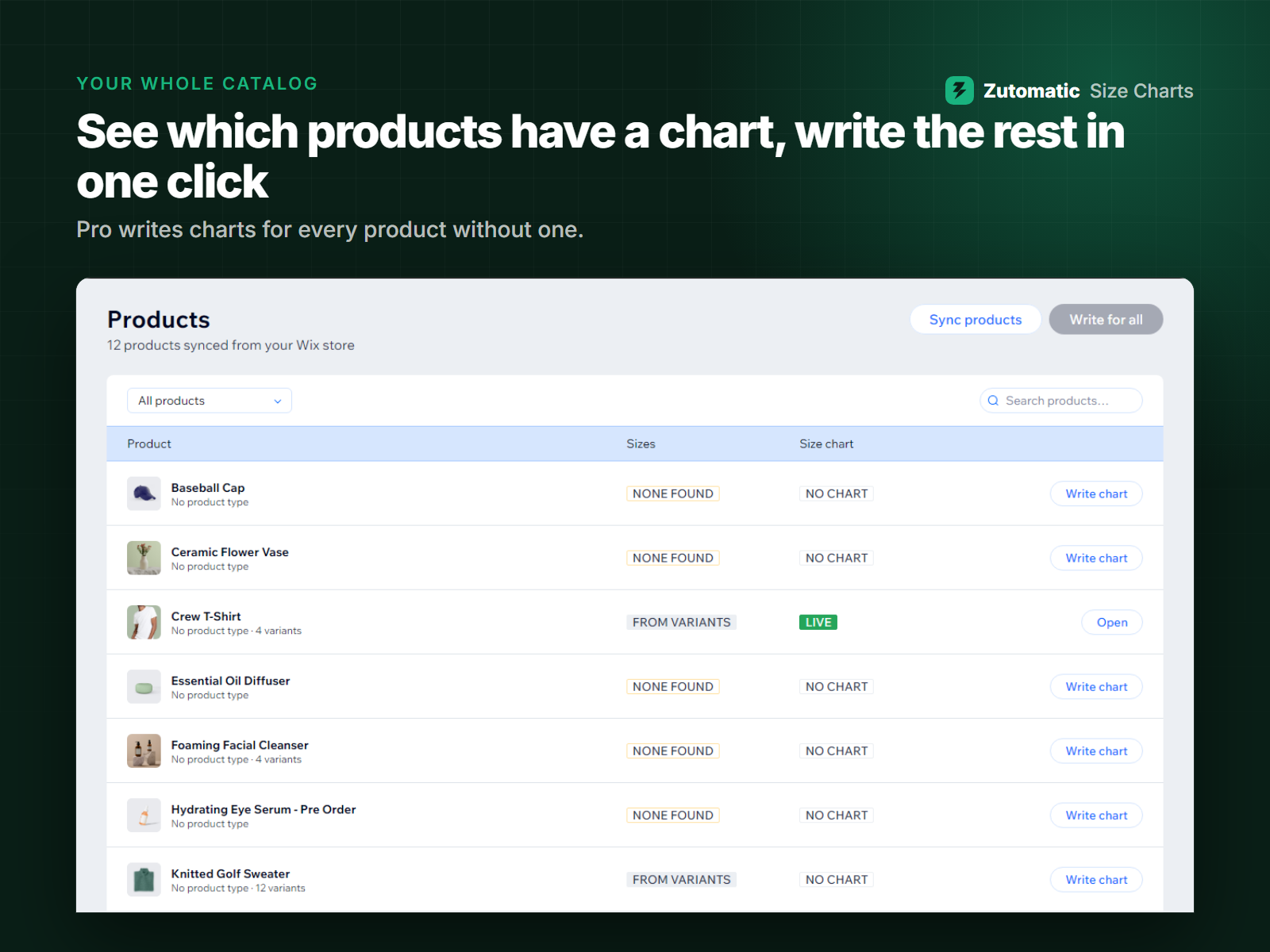Viewport: 1270px width, 952px height.
Task: Click NO CHART badge on Hydrating Eye Serum row
Action: click(837, 815)
